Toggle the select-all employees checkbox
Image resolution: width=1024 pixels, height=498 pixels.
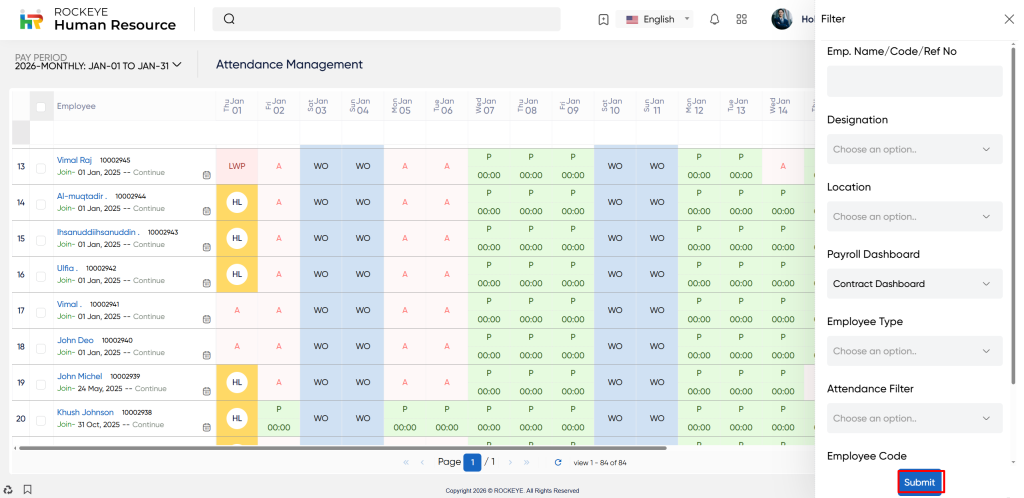pos(41,106)
